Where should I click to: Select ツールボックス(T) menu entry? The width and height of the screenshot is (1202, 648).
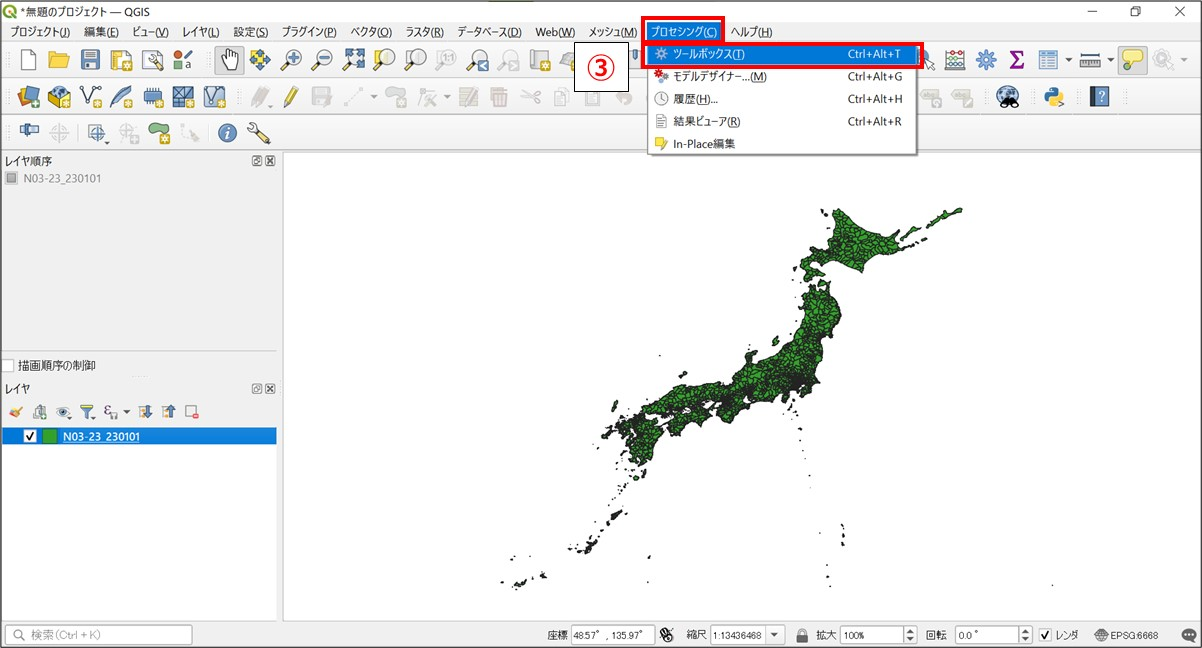click(x=782, y=54)
